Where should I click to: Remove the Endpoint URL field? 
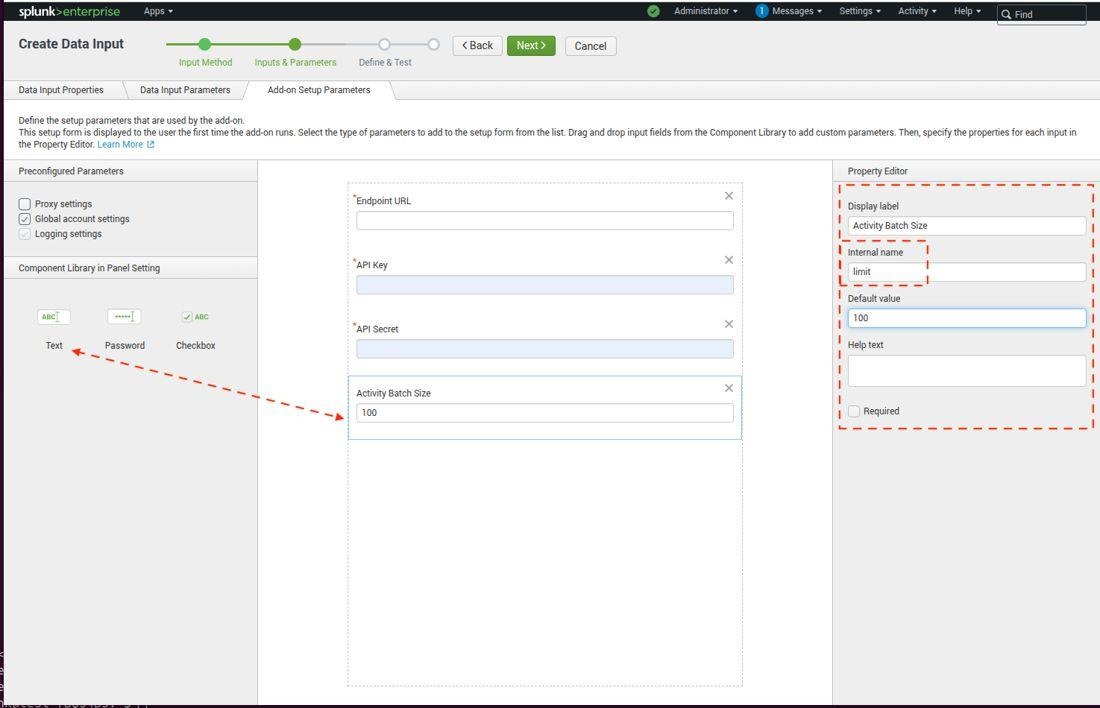pos(729,196)
